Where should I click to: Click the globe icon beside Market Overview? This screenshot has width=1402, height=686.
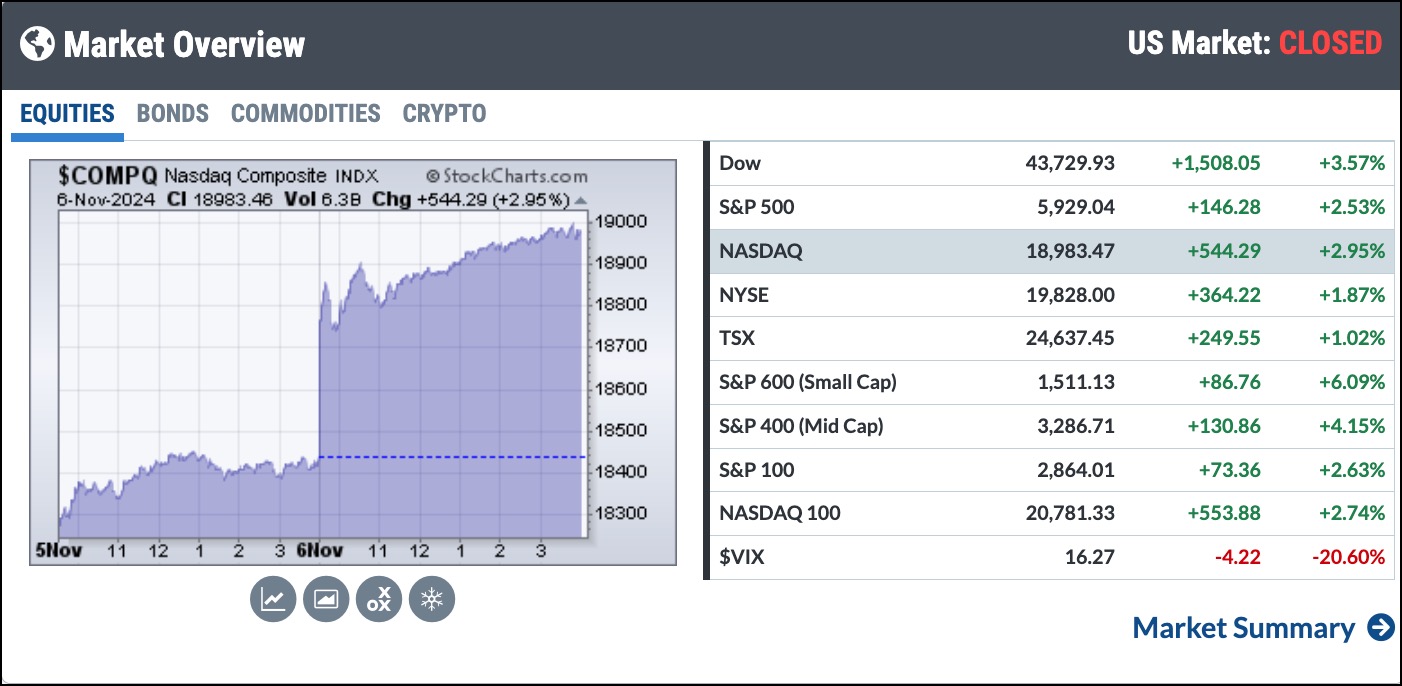[x=37, y=44]
